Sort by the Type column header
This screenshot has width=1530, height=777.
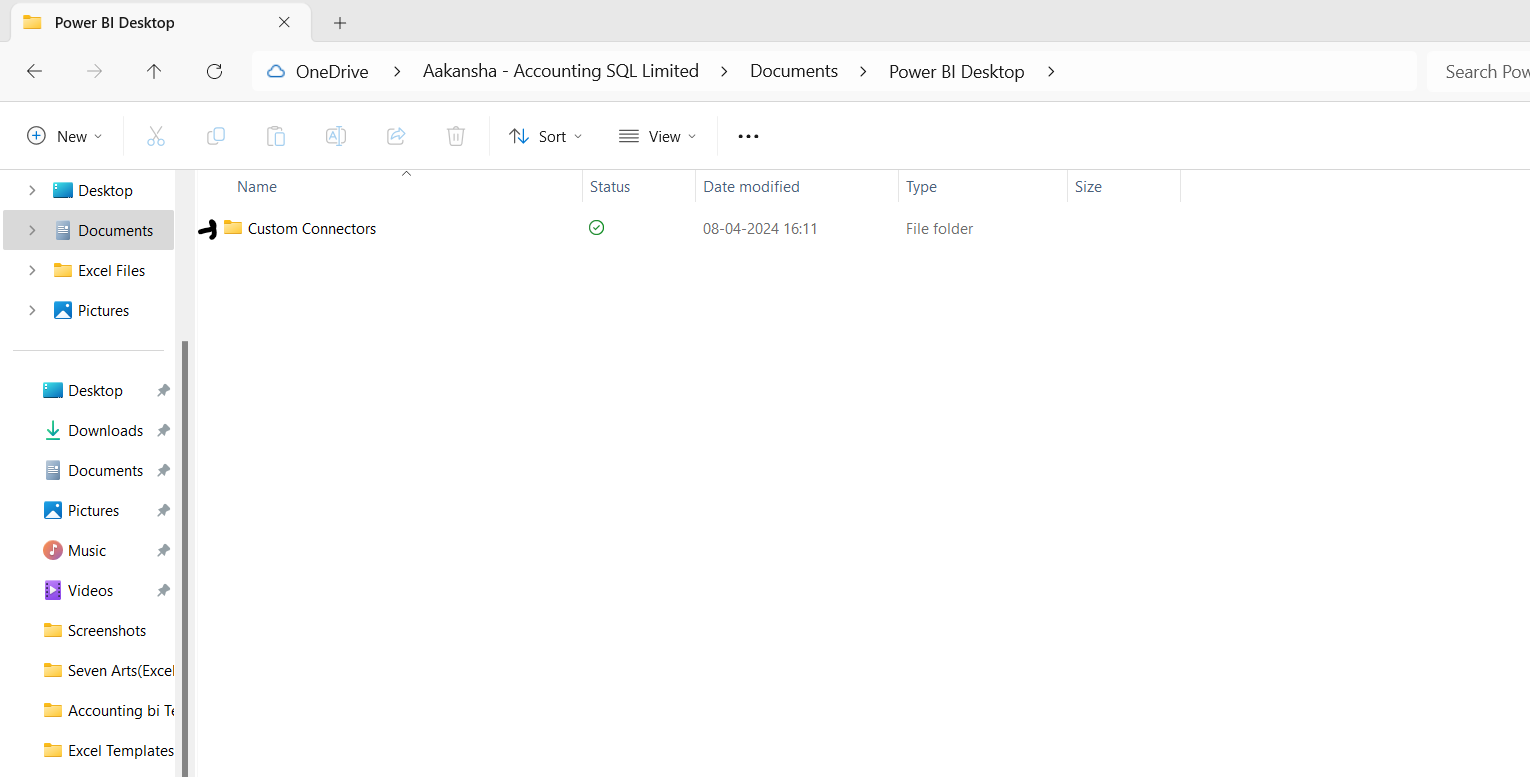921,187
